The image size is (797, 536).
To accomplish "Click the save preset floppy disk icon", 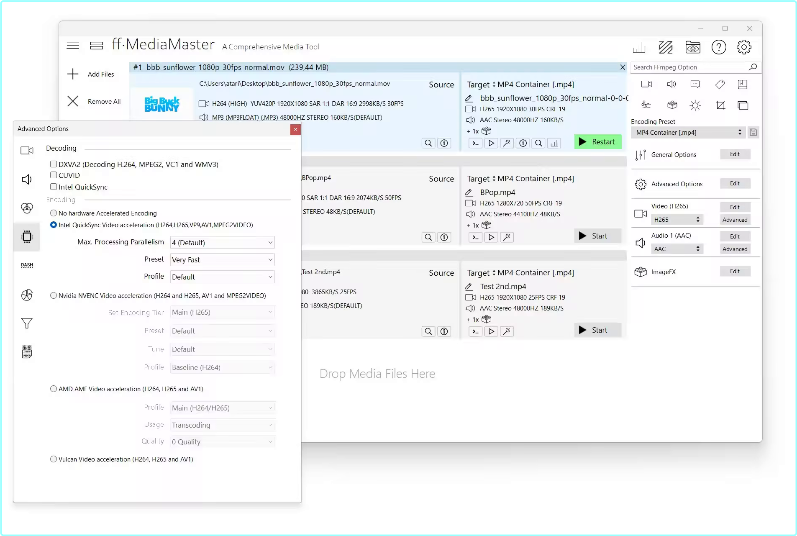I will point(753,132).
